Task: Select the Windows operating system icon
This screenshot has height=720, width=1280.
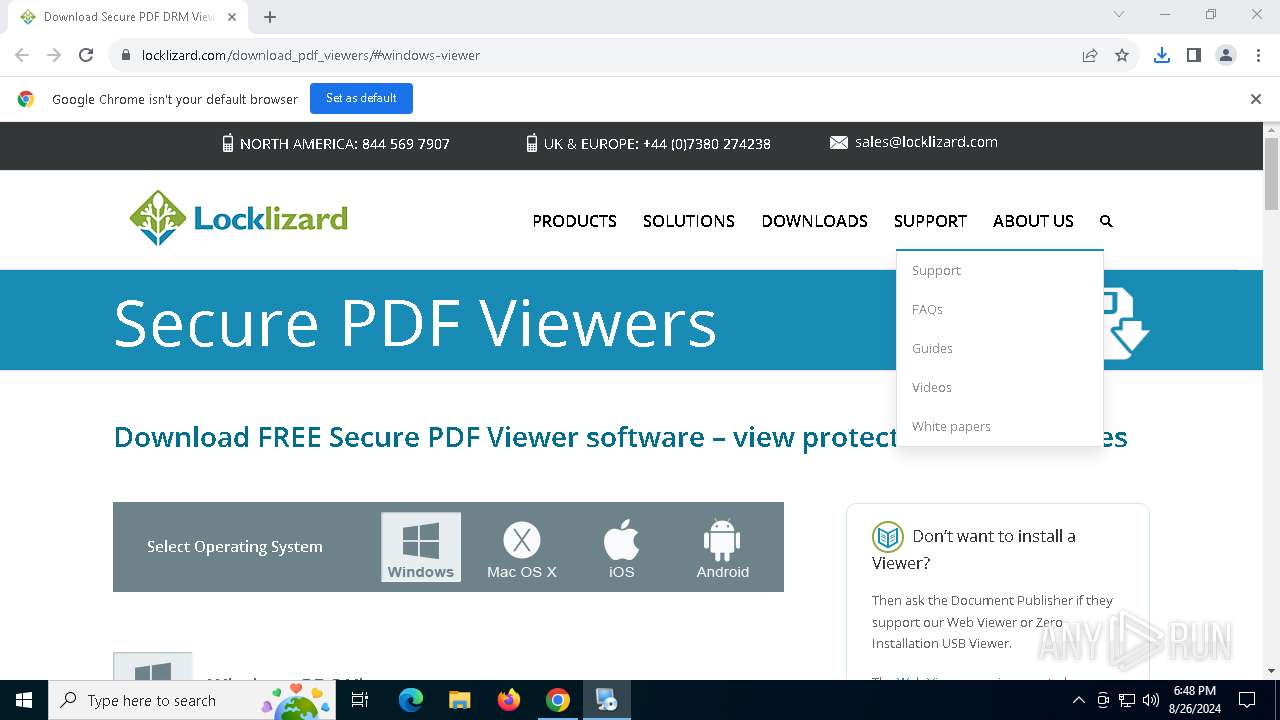Action: tap(421, 547)
